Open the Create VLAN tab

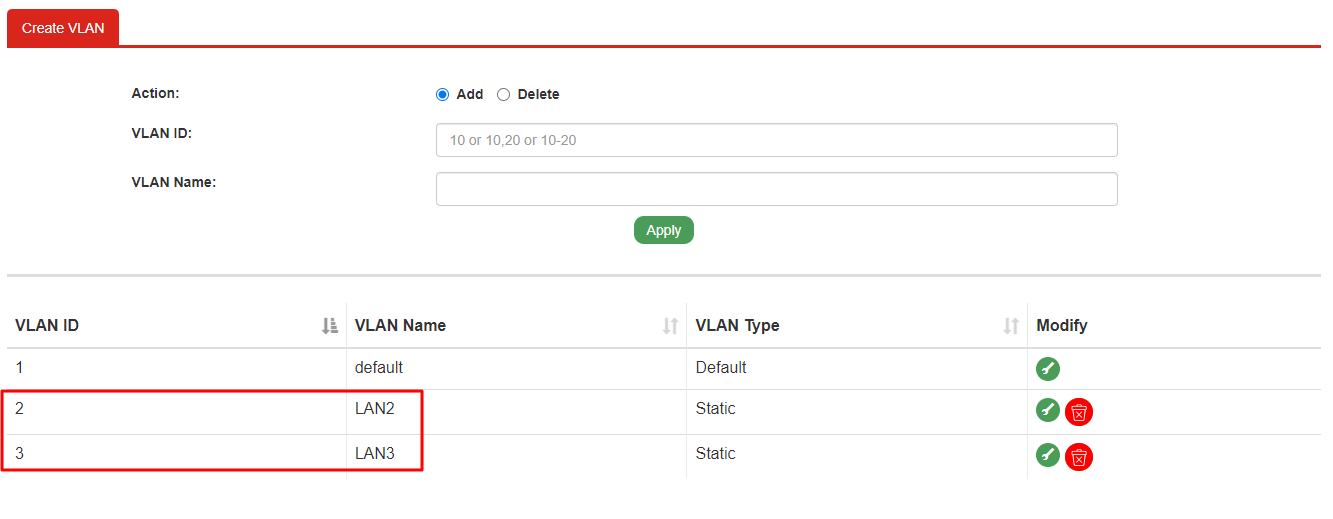click(63, 28)
